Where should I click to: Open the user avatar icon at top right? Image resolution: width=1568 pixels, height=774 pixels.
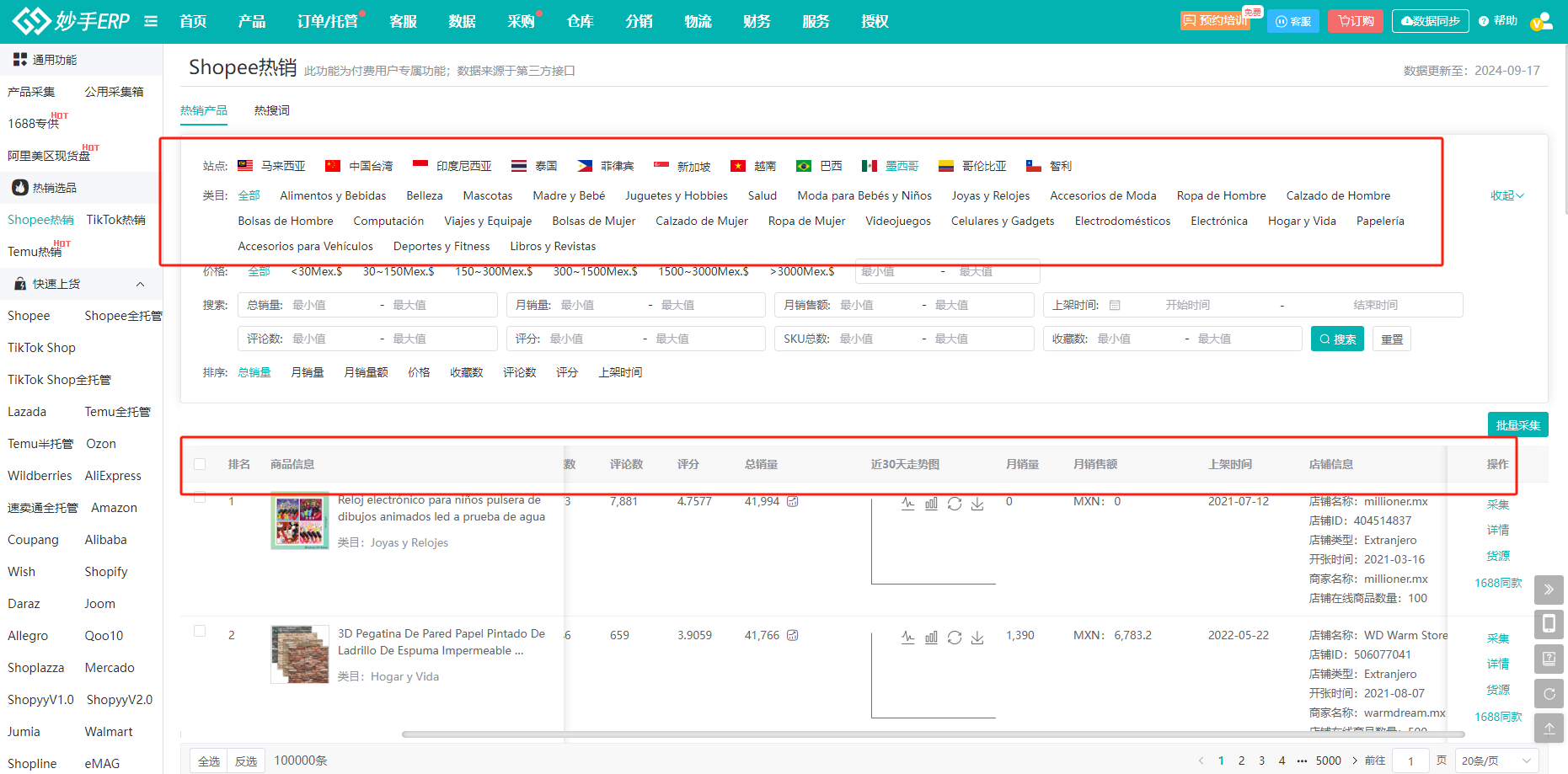coord(1541,22)
